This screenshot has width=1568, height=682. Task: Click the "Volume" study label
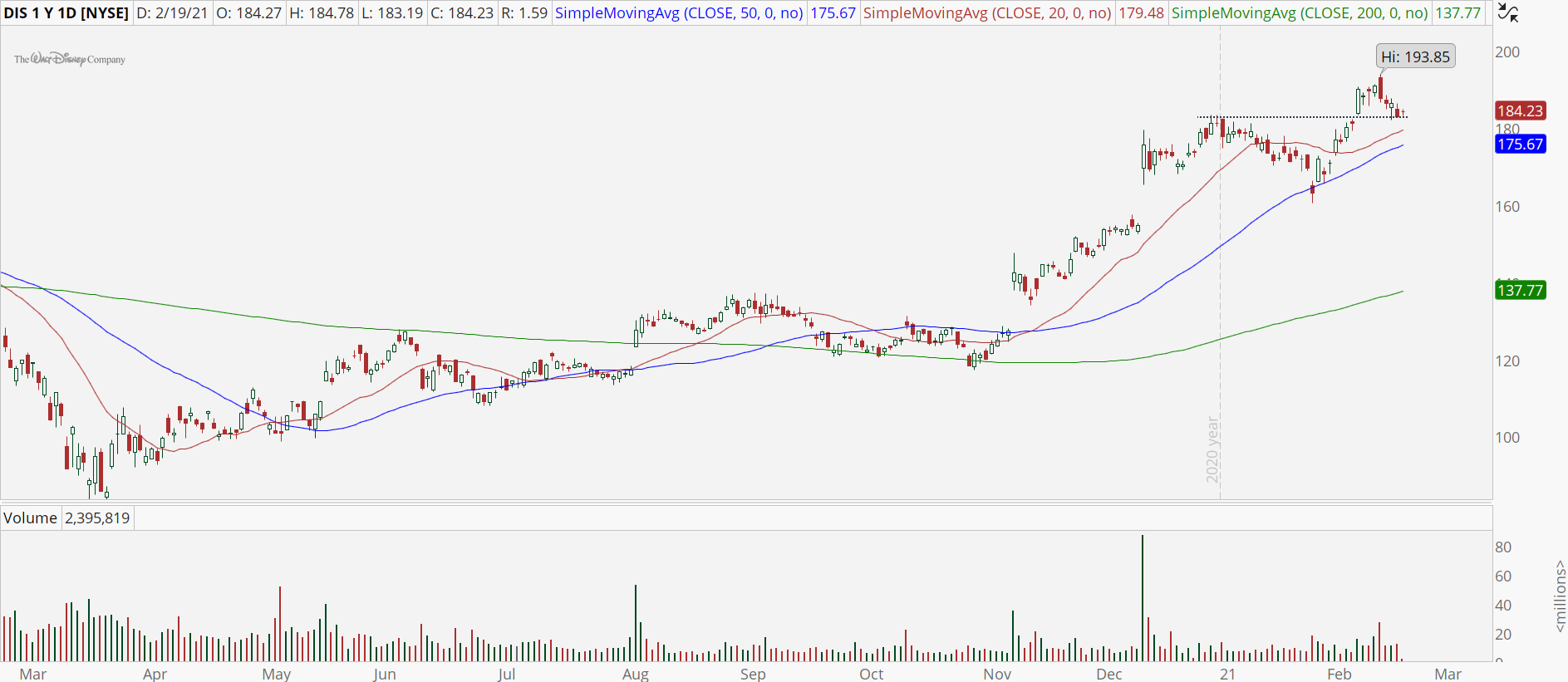pyautogui.click(x=30, y=518)
